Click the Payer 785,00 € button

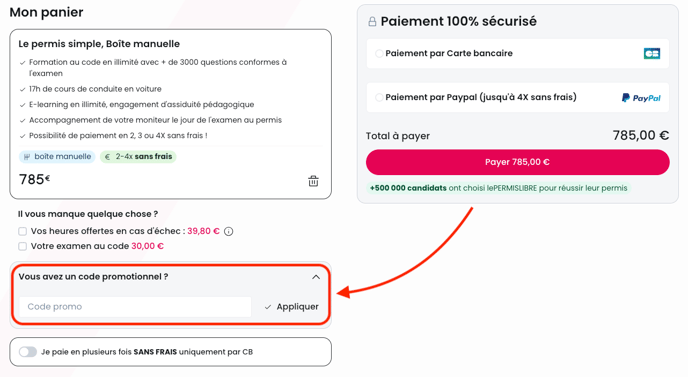[518, 162]
